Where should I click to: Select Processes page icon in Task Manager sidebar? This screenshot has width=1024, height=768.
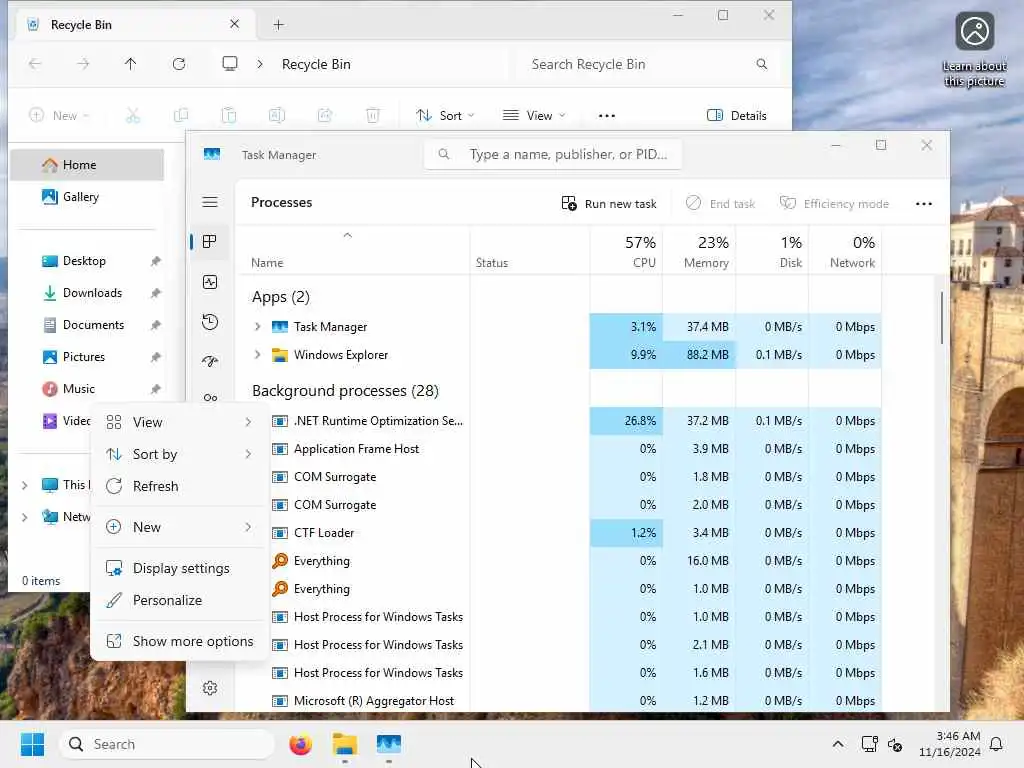coord(210,242)
